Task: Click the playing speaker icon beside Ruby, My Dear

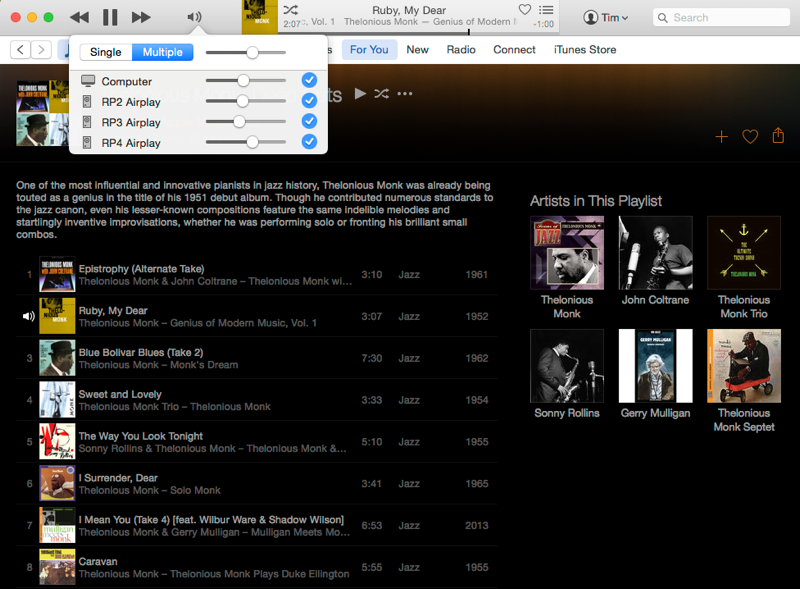Action: coord(29,316)
